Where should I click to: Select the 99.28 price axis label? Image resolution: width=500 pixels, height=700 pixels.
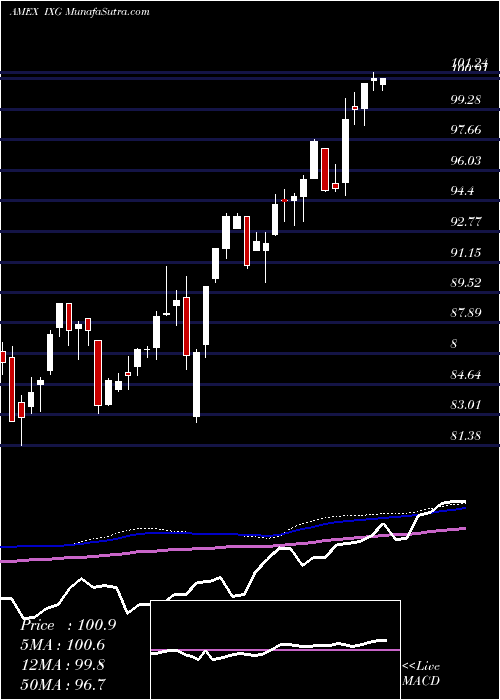466,100
